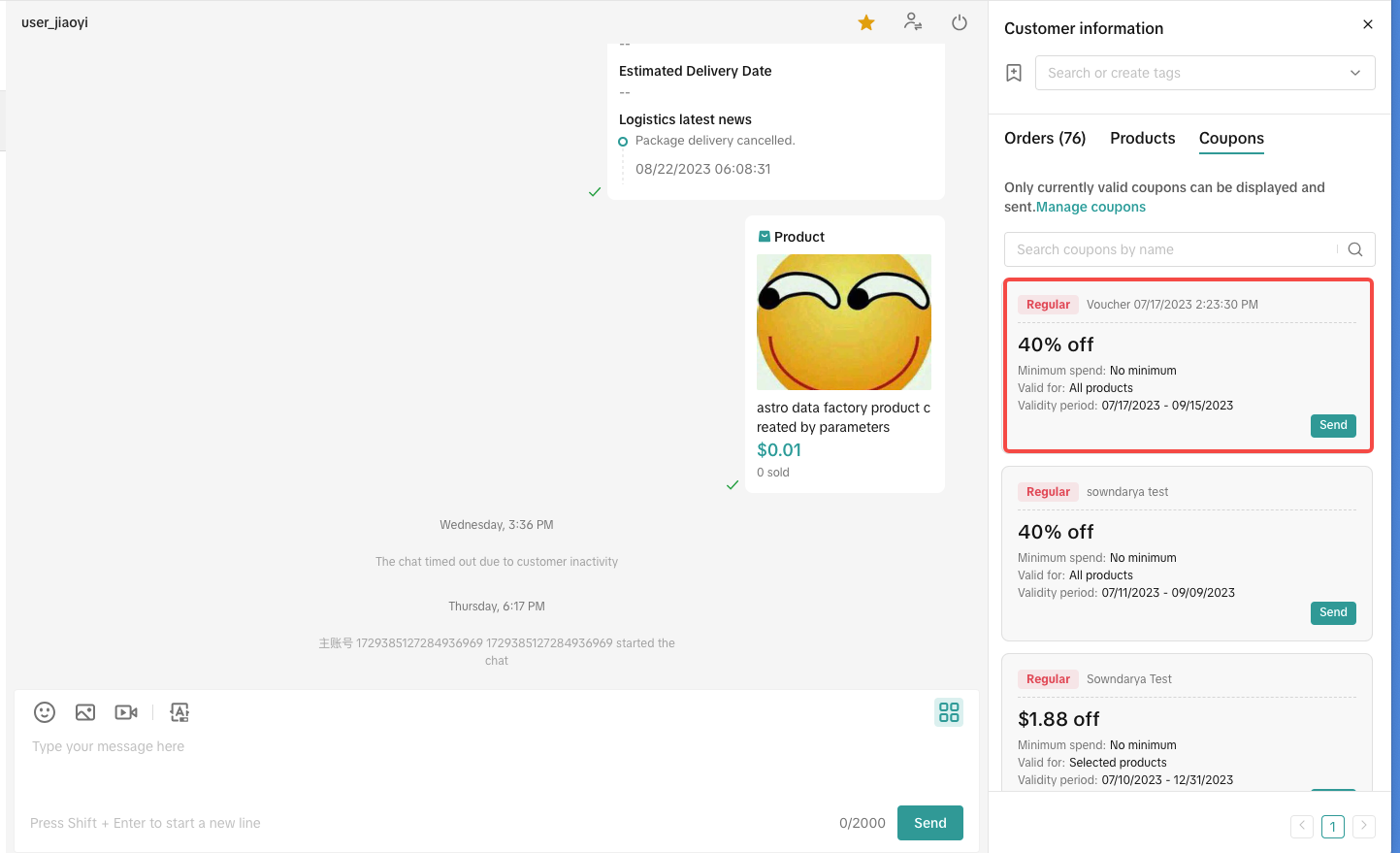The height and width of the screenshot is (853, 1400).
Task: Click the add tag bookmark icon
Action: point(1014,73)
